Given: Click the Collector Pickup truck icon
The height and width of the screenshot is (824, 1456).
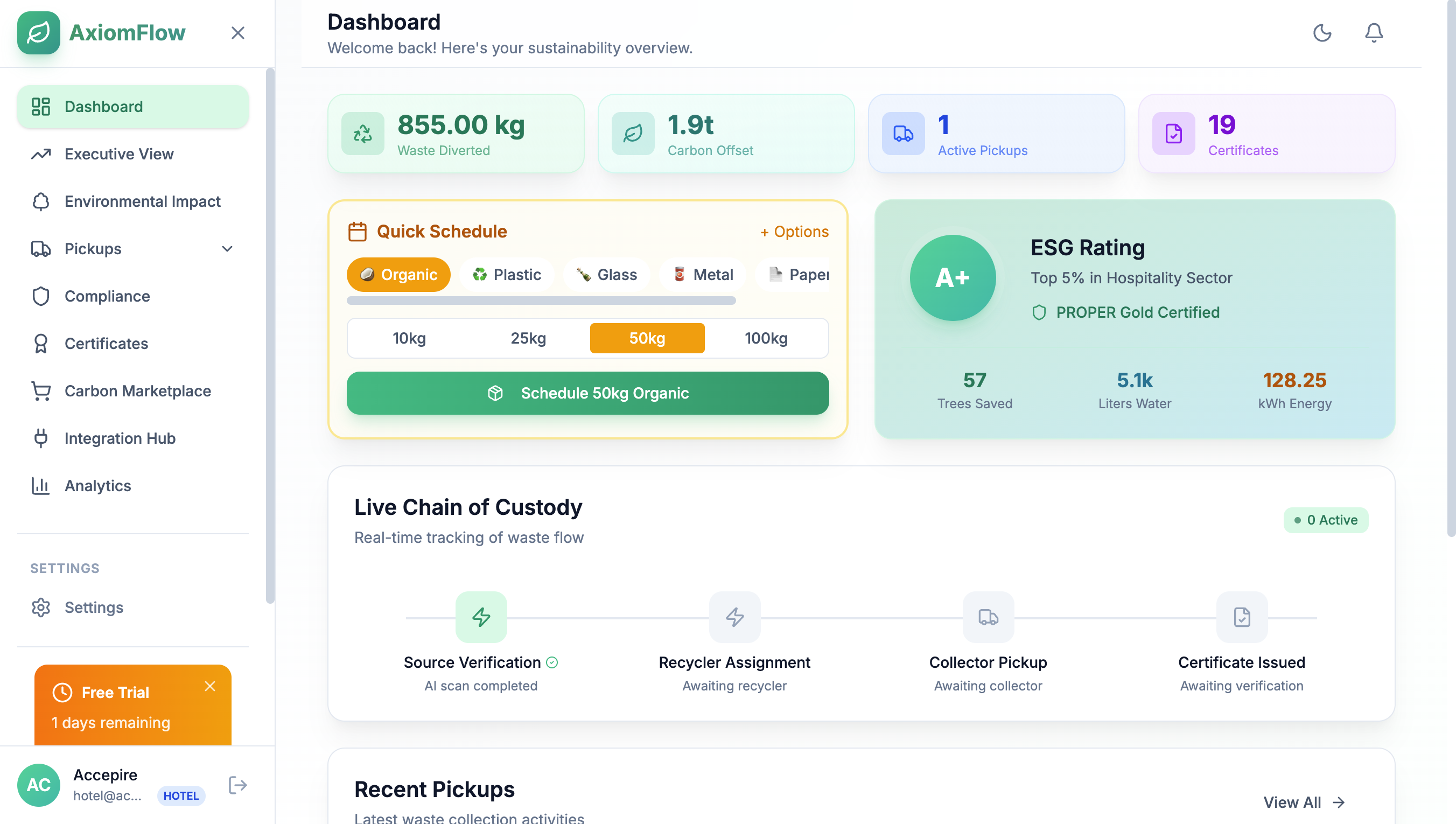Looking at the screenshot, I should click(988, 617).
